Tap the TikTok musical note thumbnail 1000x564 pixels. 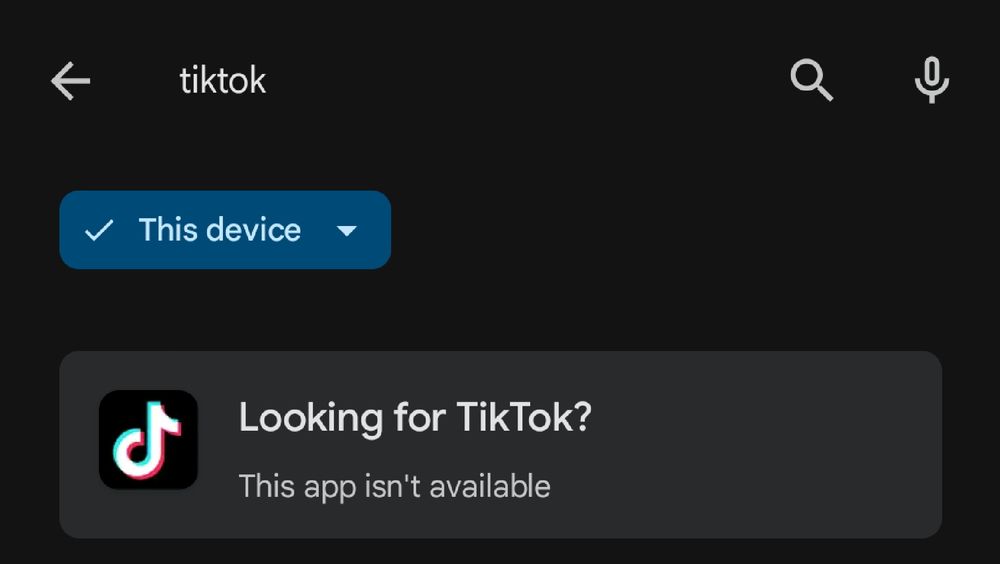pyautogui.click(x=148, y=440)
